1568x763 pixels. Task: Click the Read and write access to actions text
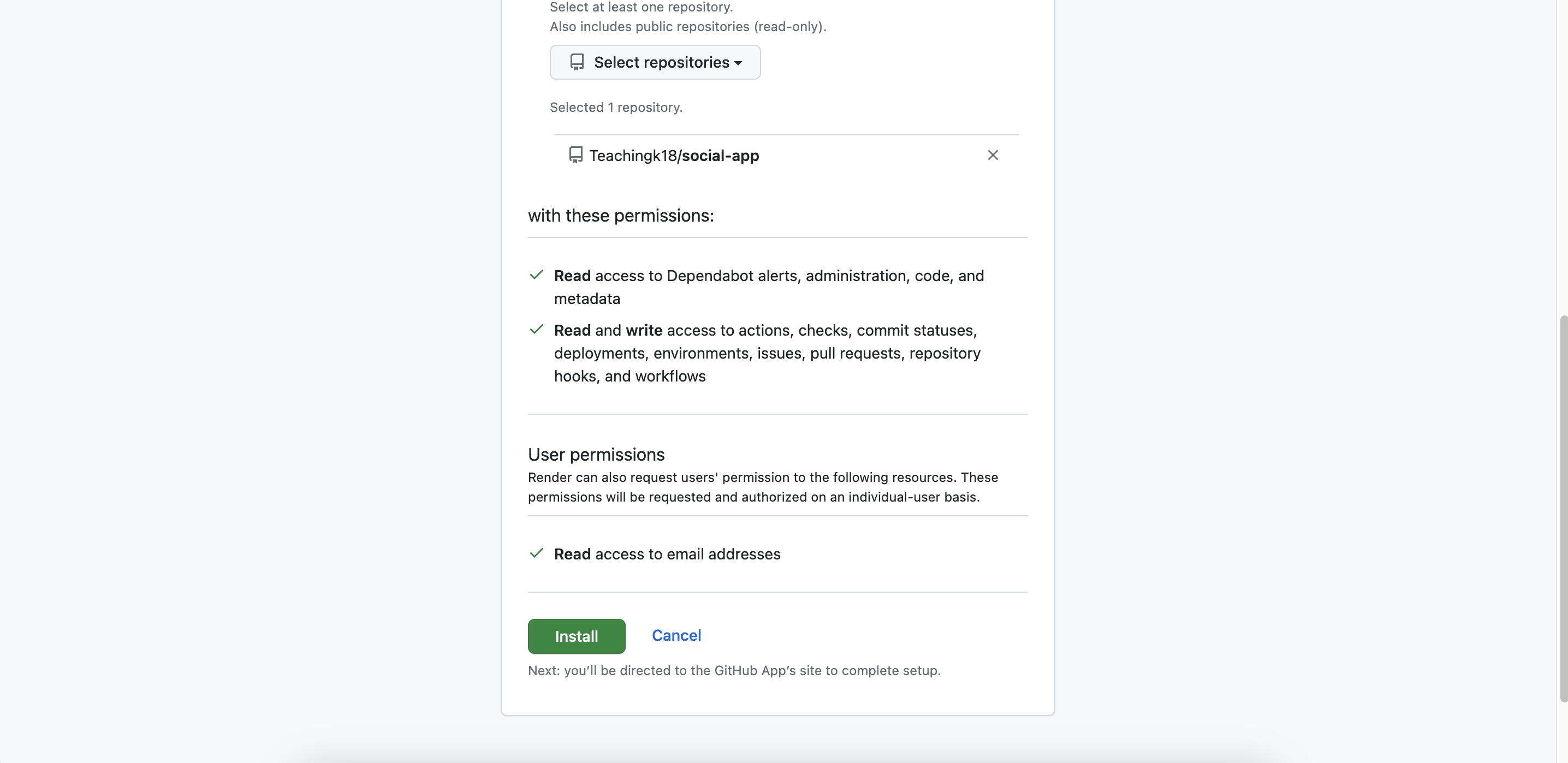[x=767, y=353]
